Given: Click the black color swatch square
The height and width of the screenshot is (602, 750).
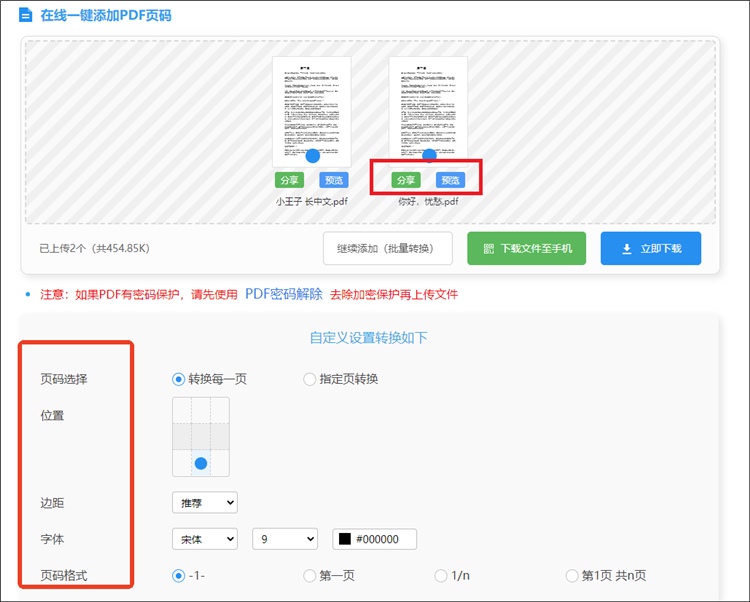Looking at the screenshot, I should click(x=345, y=539).
